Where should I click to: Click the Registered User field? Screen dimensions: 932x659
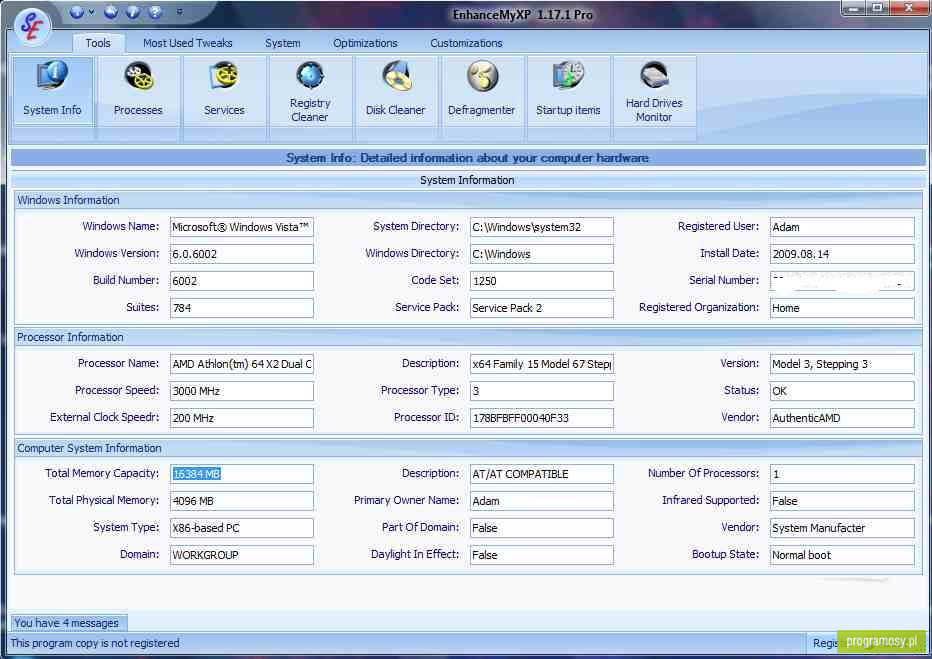pos(842,227)
